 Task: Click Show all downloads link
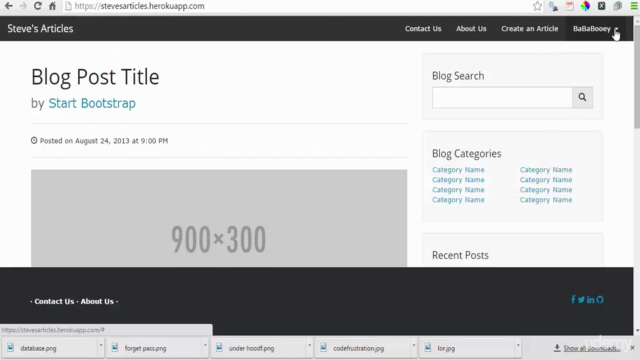coord(591,348)
